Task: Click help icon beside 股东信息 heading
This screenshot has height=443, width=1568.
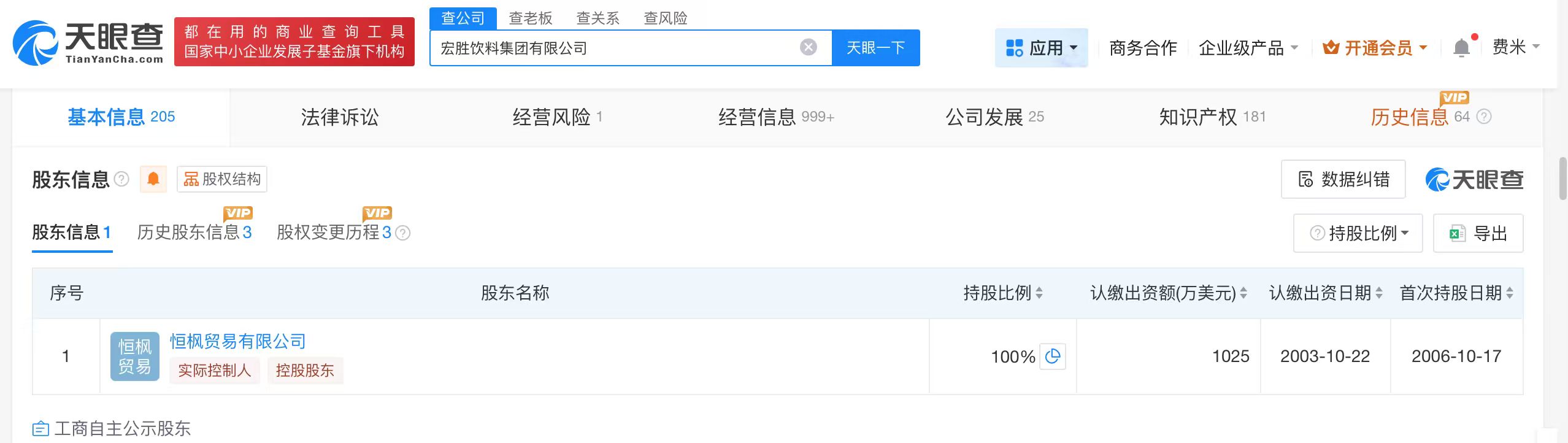Action: (x=122, y=179)
